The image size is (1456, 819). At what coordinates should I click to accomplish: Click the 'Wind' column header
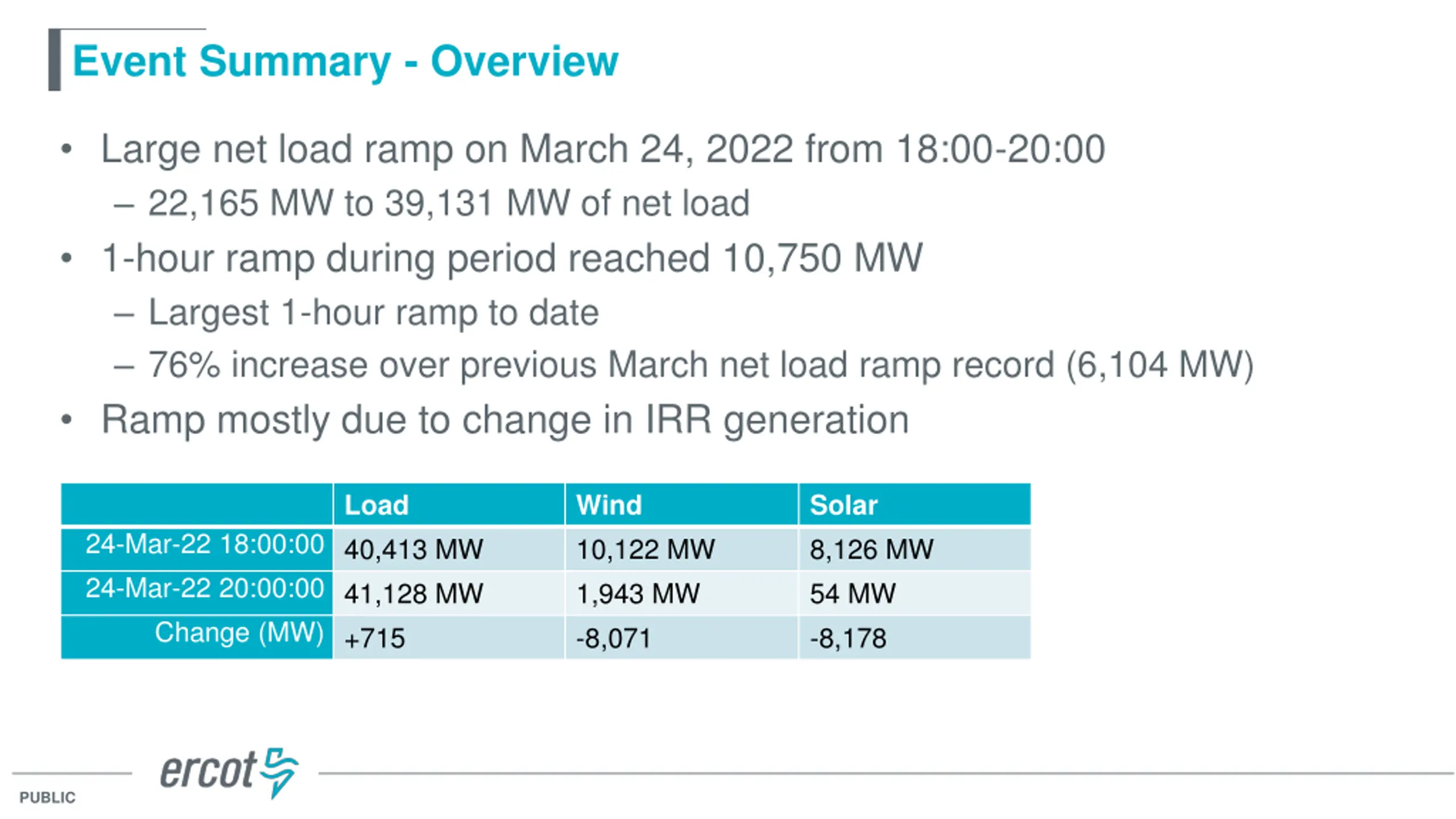(681, 504)
